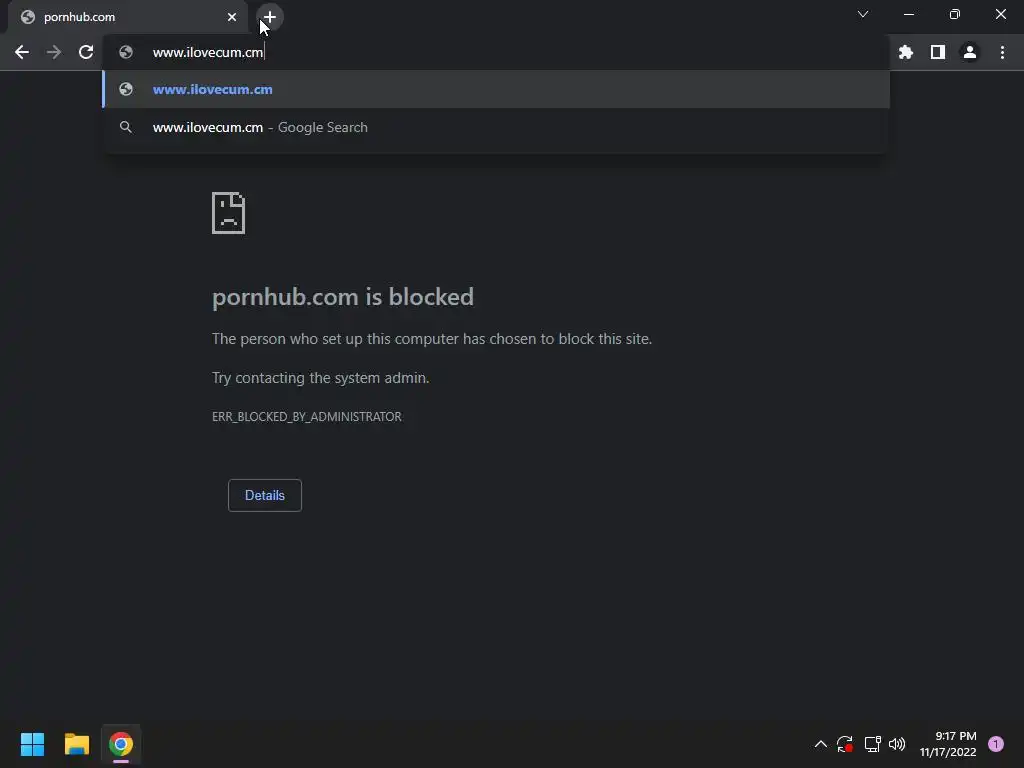
Task: Select the active browser tab
Action: 128,17
